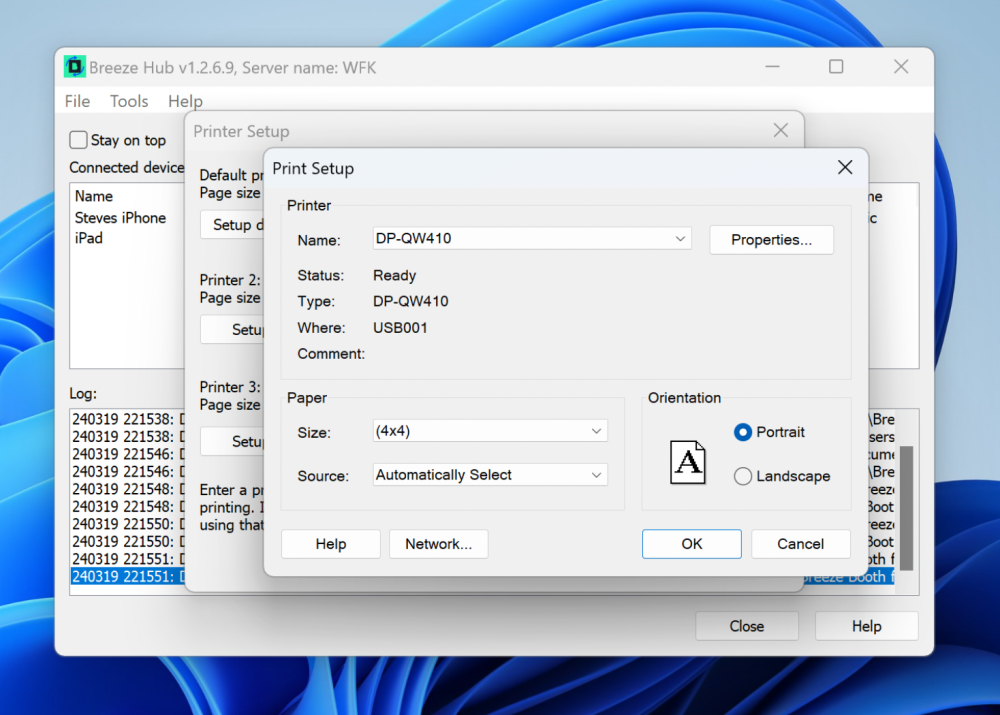Image resolution: width=1000 pixels, height=715 pixels.
Task: Maximize the Breeze Hub window
Action: coord(836,67)
